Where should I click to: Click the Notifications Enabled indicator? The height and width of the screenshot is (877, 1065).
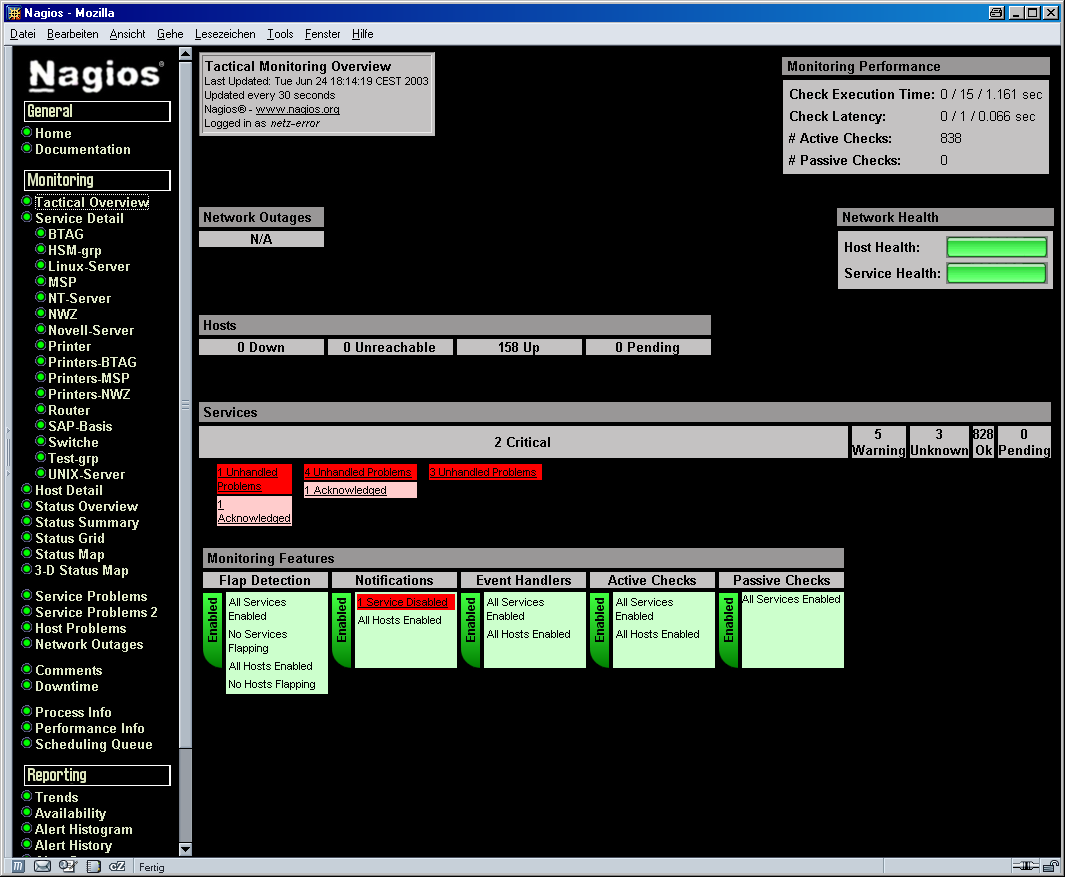(342, 629)
